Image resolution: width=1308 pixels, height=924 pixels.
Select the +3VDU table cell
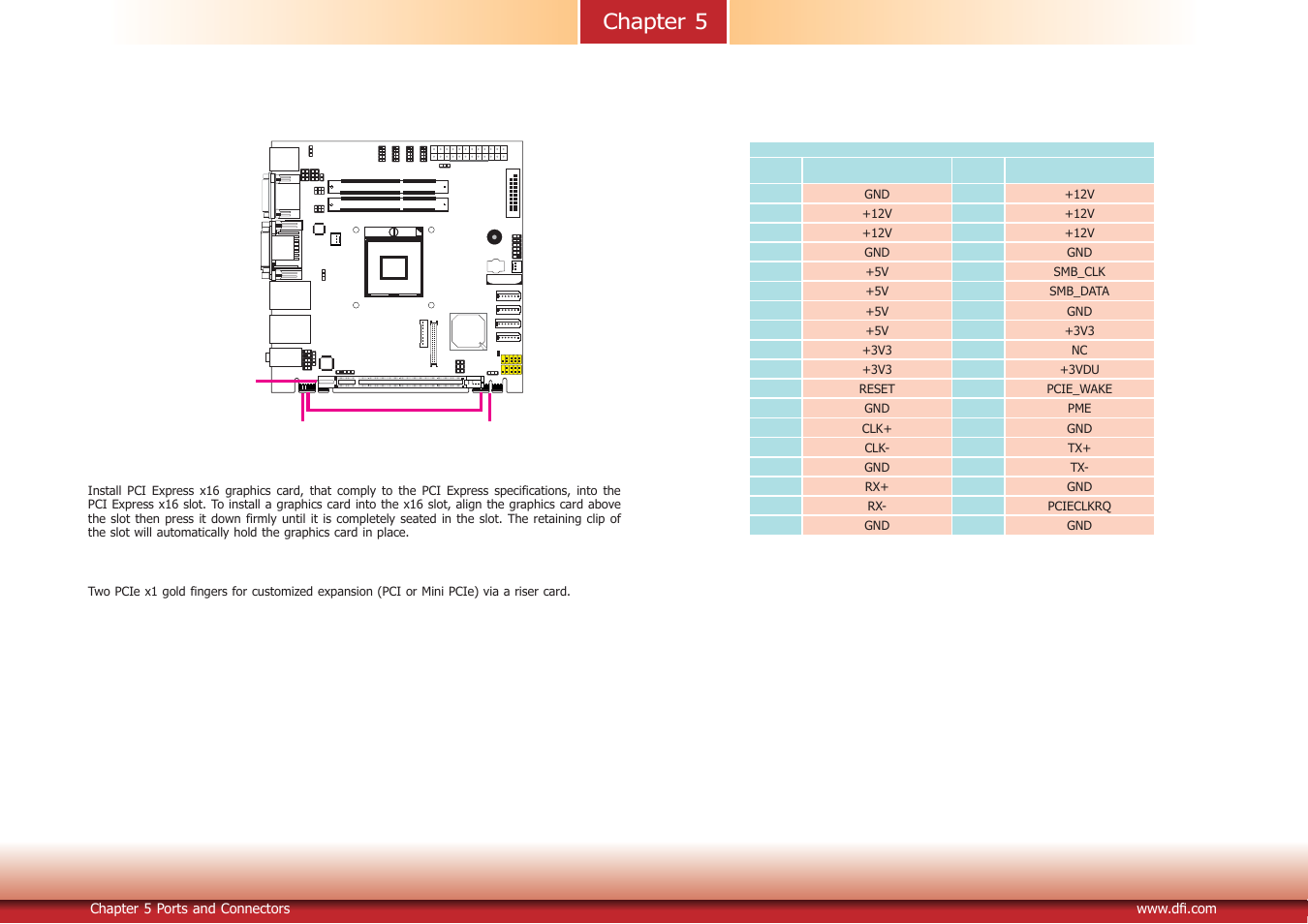(1079, 370)
